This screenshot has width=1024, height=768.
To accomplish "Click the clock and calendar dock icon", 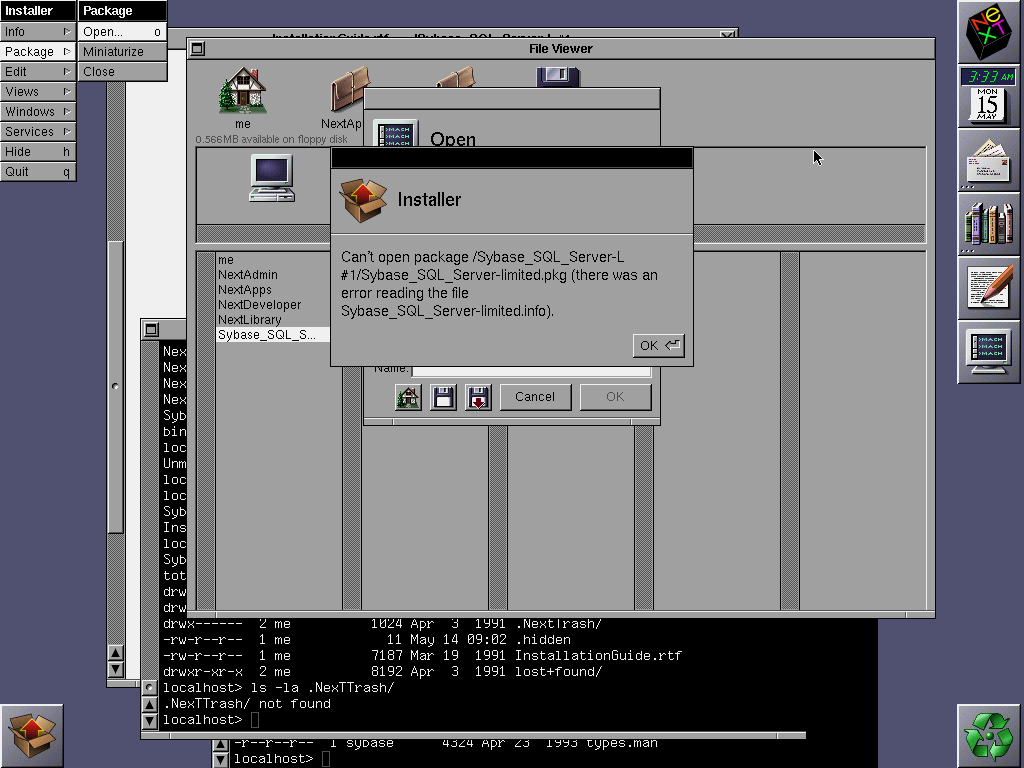I will (989, 96).
